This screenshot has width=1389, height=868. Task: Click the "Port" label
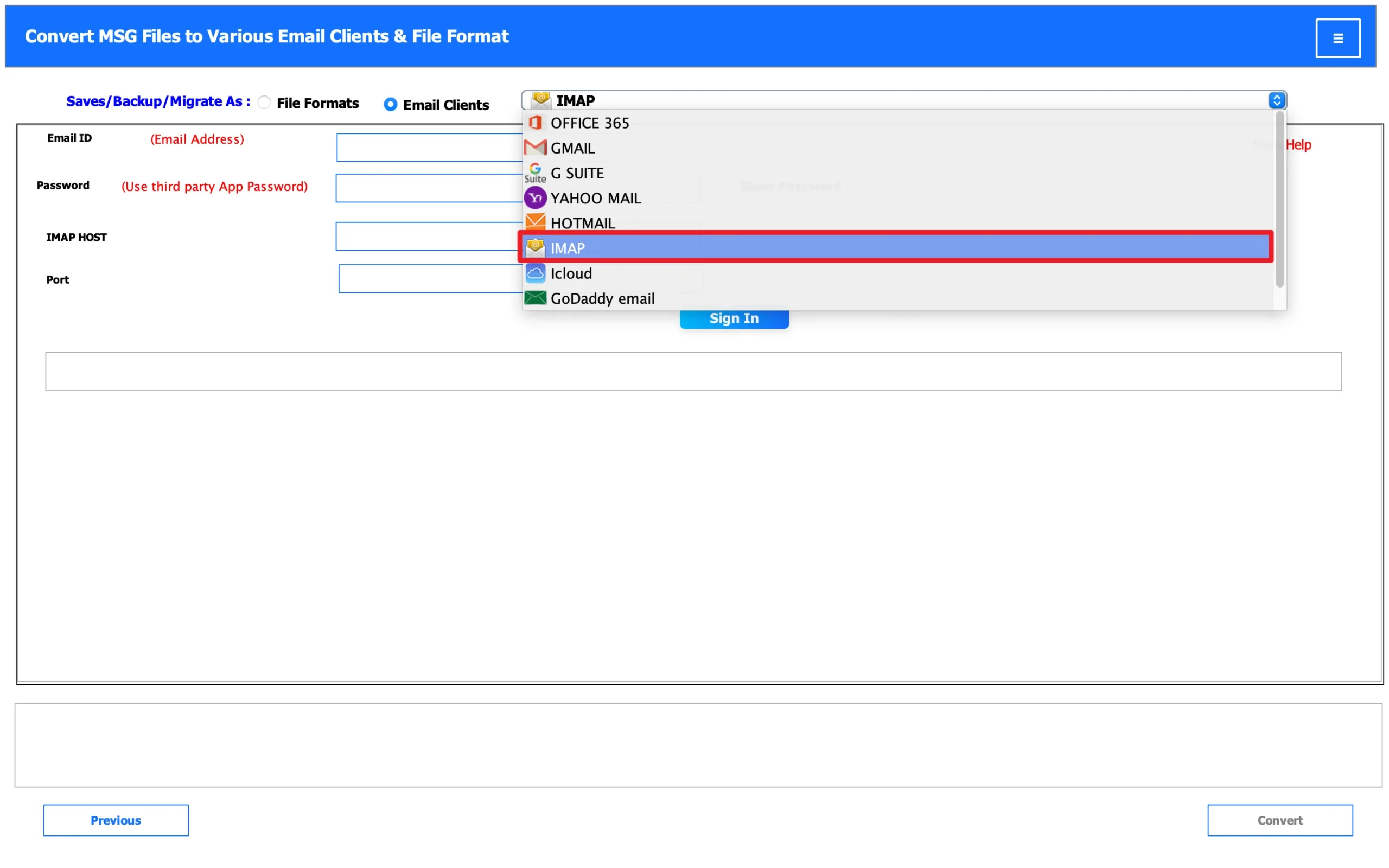coord(58,279)
